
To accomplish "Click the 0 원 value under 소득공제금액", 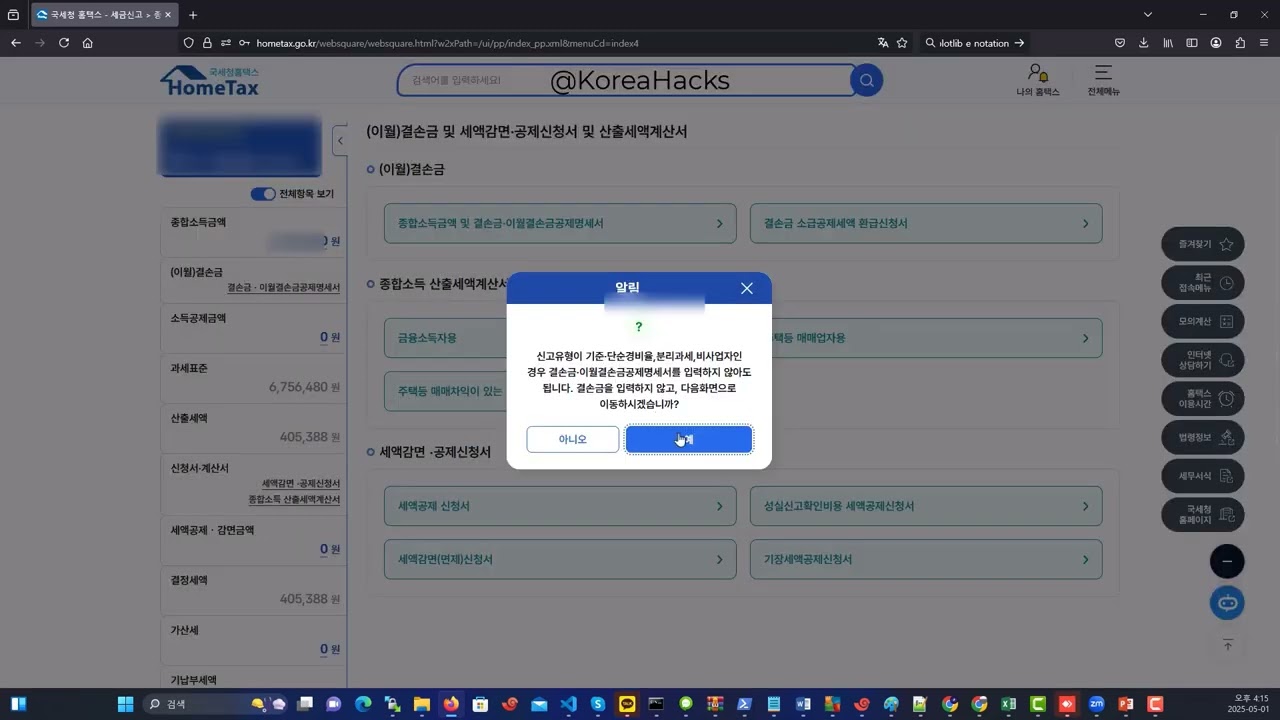I will [x=330, y=337].
